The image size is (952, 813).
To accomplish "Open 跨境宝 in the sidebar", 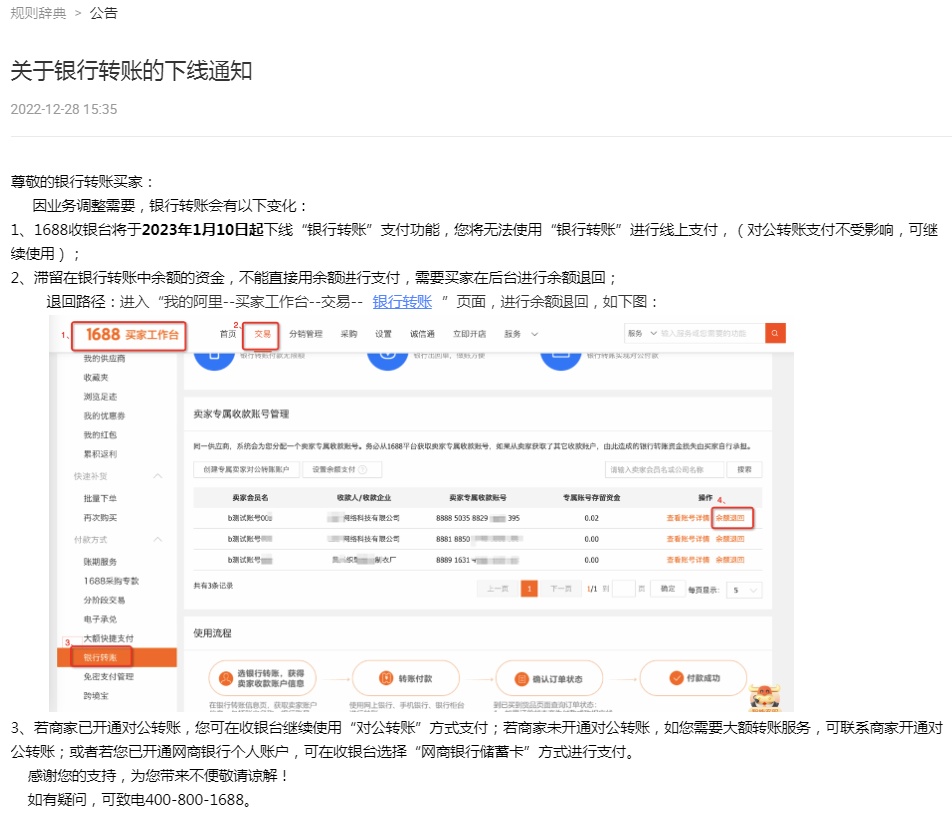I will pyautogui.click(x=96, y=695).
